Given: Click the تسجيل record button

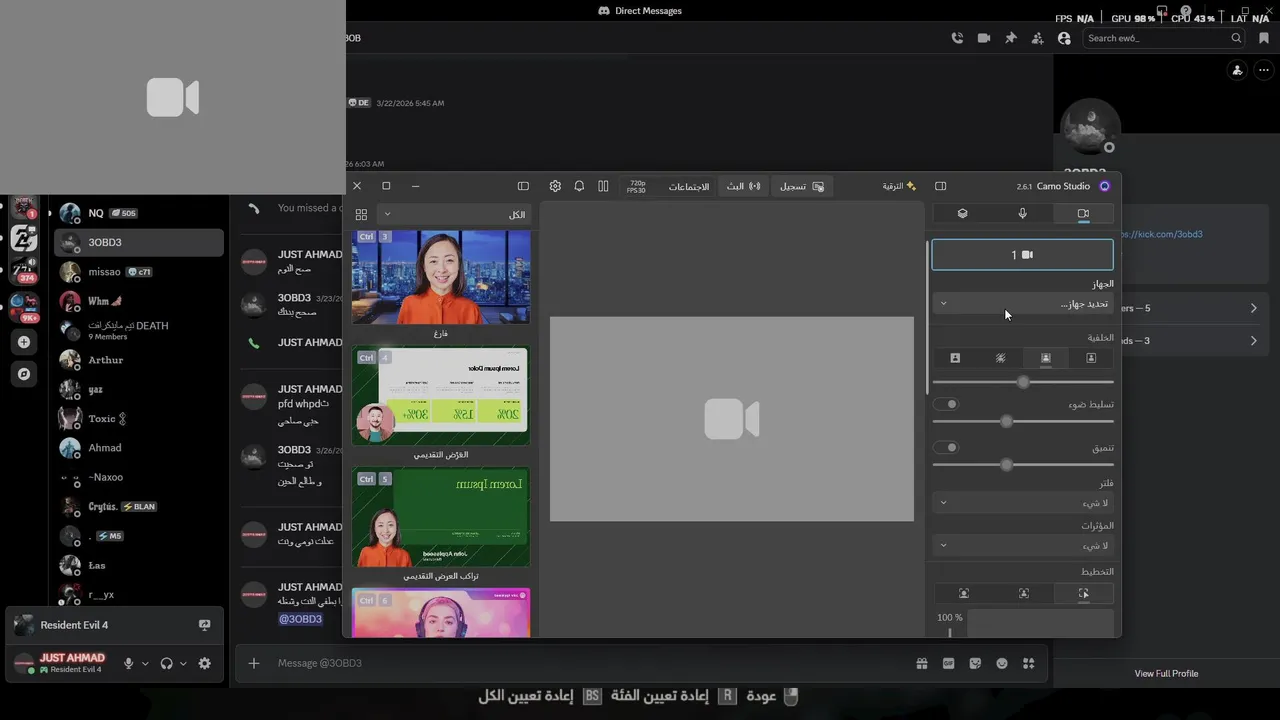Looking at the screenshot, I should click(x=802, y=186).
